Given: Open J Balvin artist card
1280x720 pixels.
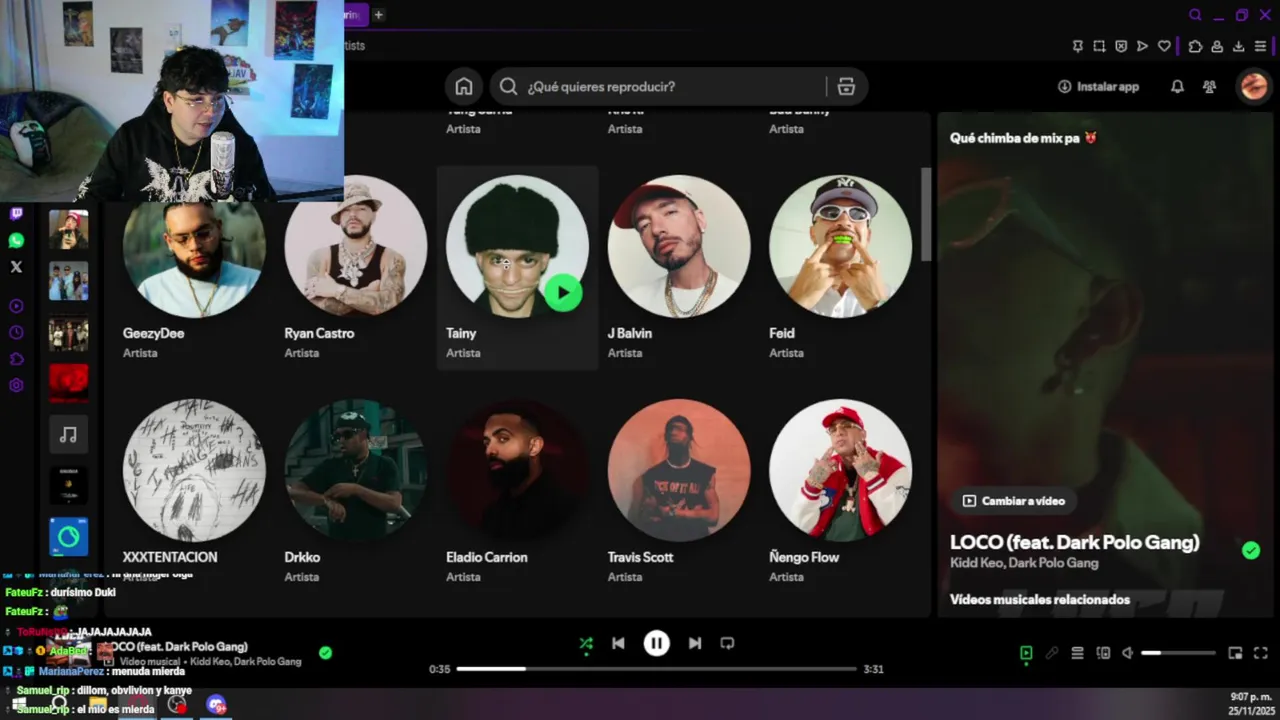Looking at the screenshot, I should coord(679,268).
